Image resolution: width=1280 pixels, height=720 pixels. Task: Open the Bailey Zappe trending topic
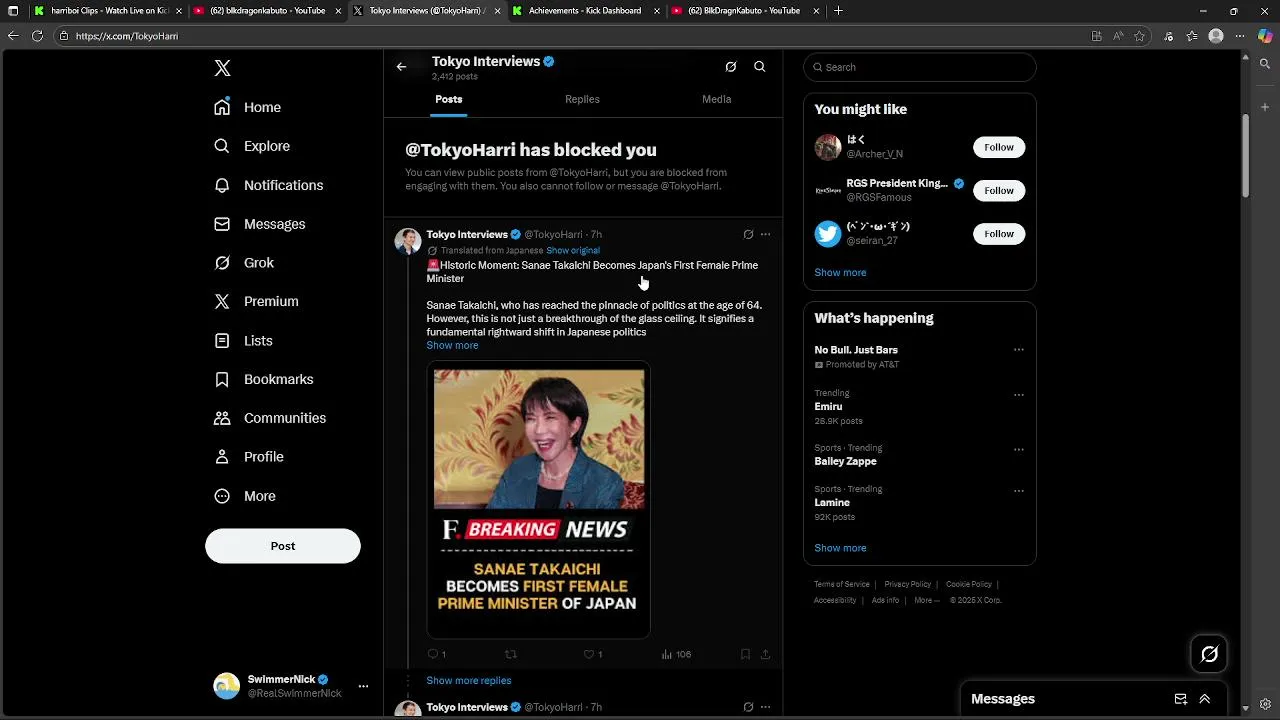845,461
